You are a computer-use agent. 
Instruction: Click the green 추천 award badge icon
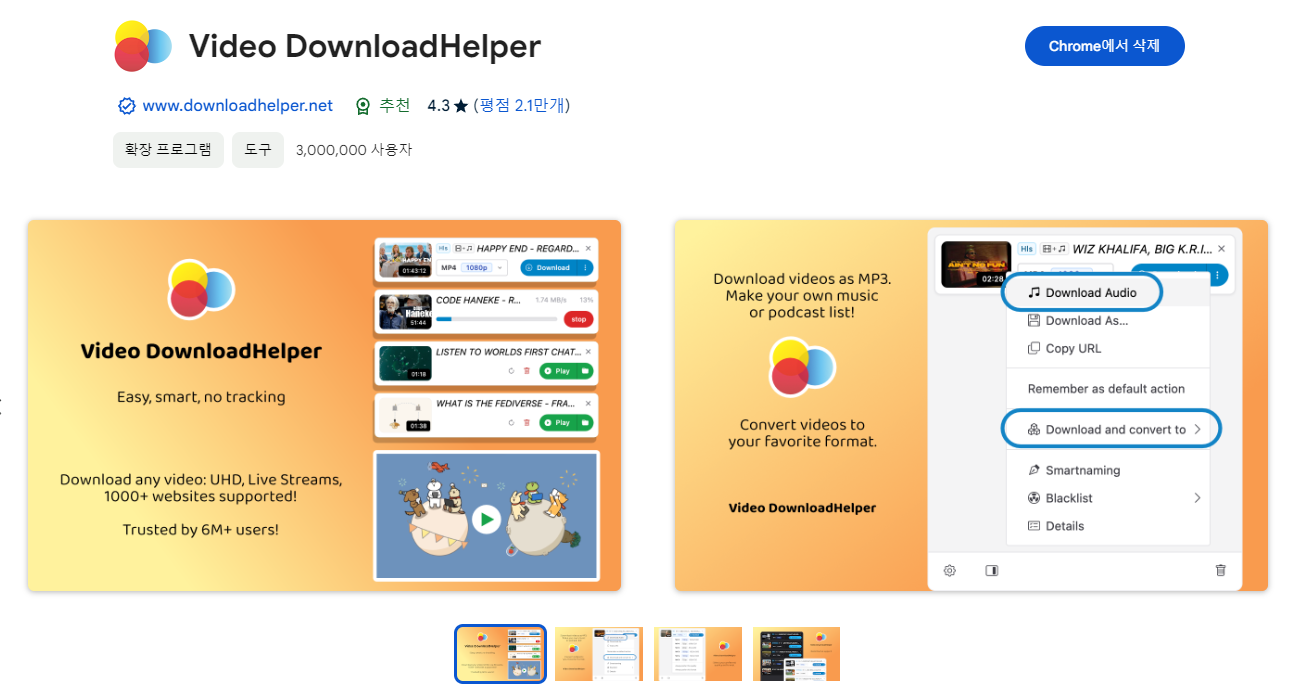(x=363, y=106)
